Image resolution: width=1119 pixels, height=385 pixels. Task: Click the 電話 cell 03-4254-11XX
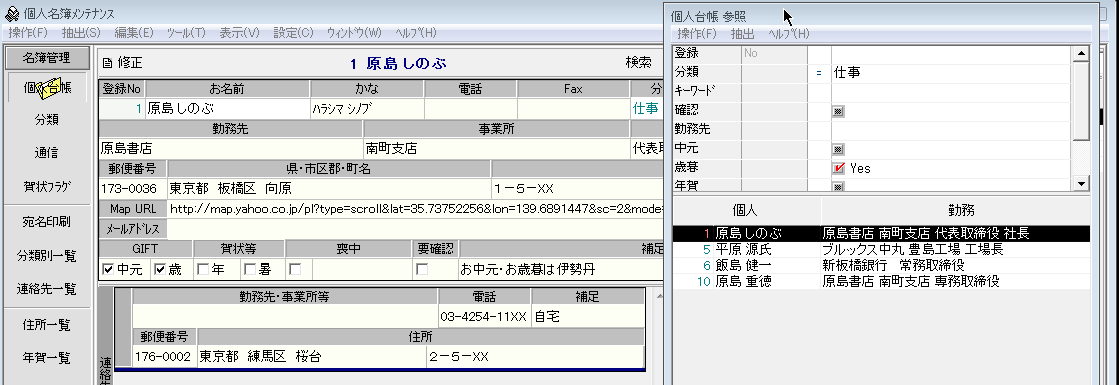click(484, 316)
